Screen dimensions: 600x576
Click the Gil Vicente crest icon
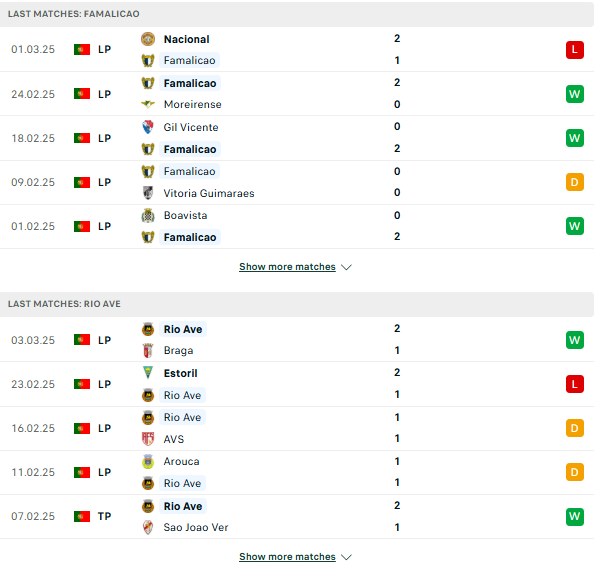[x=148, y=127]
